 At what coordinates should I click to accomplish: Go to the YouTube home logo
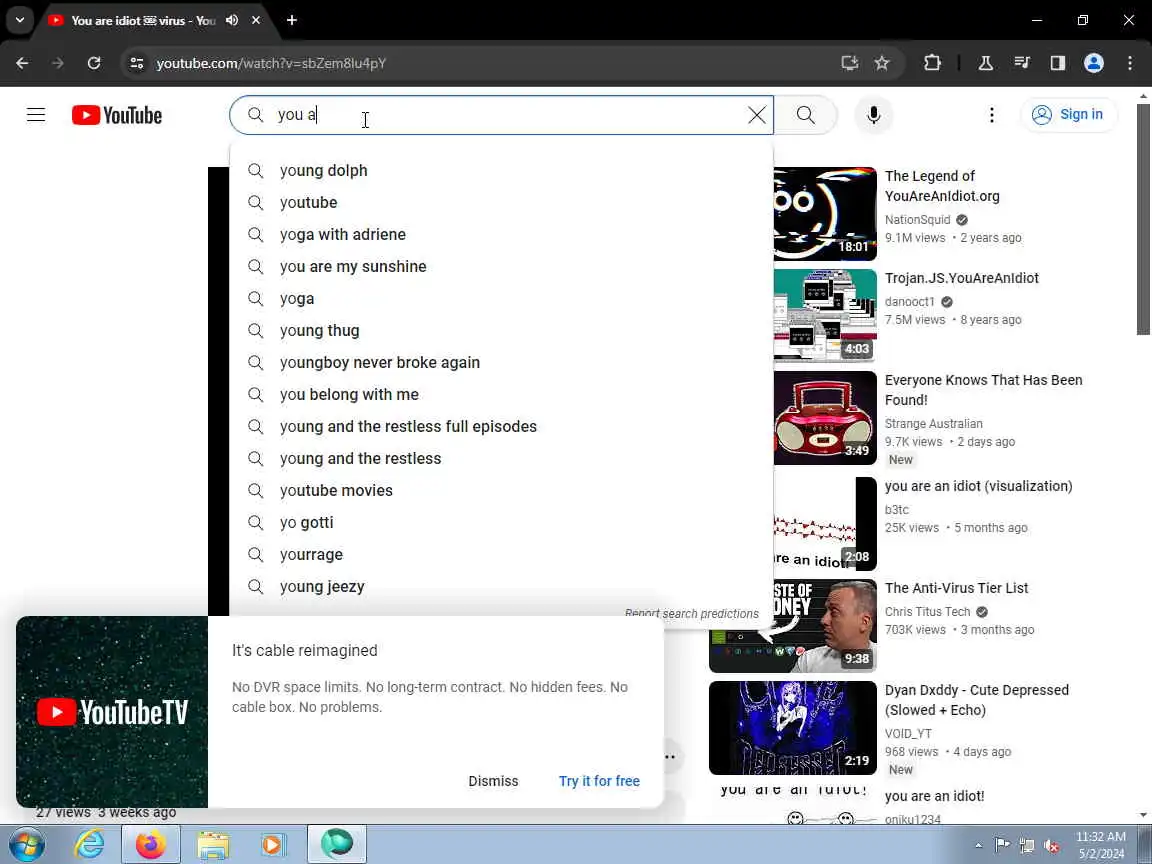(x=117, y=115)
